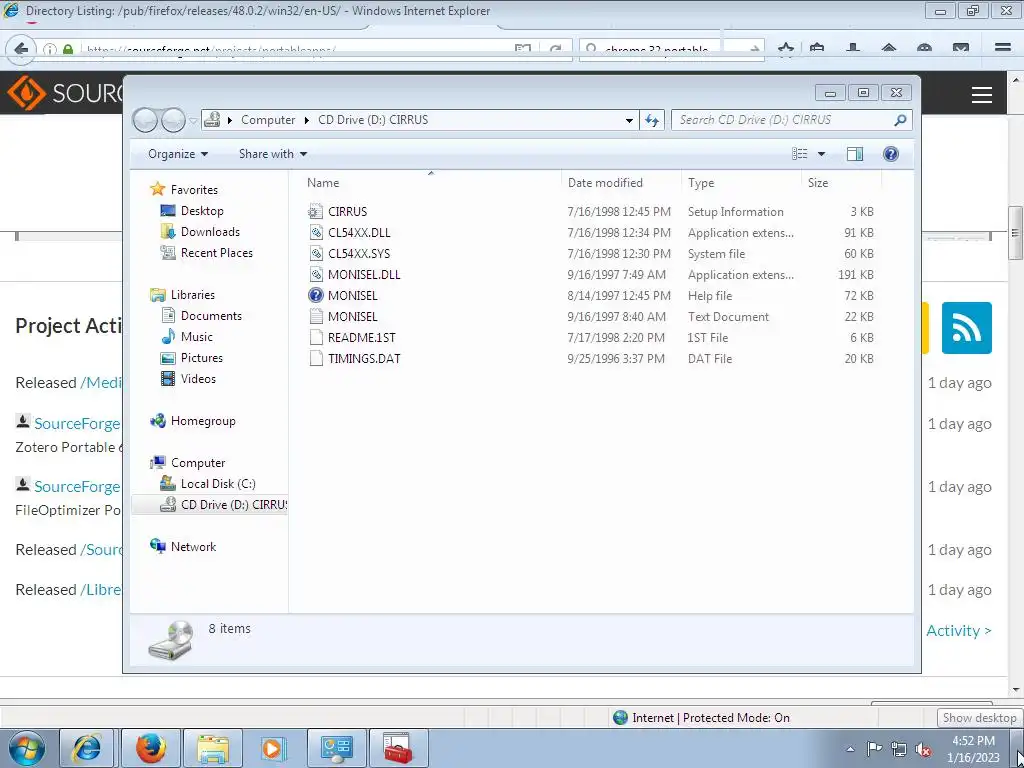Click browser back arrow in background window

(22, 49)
